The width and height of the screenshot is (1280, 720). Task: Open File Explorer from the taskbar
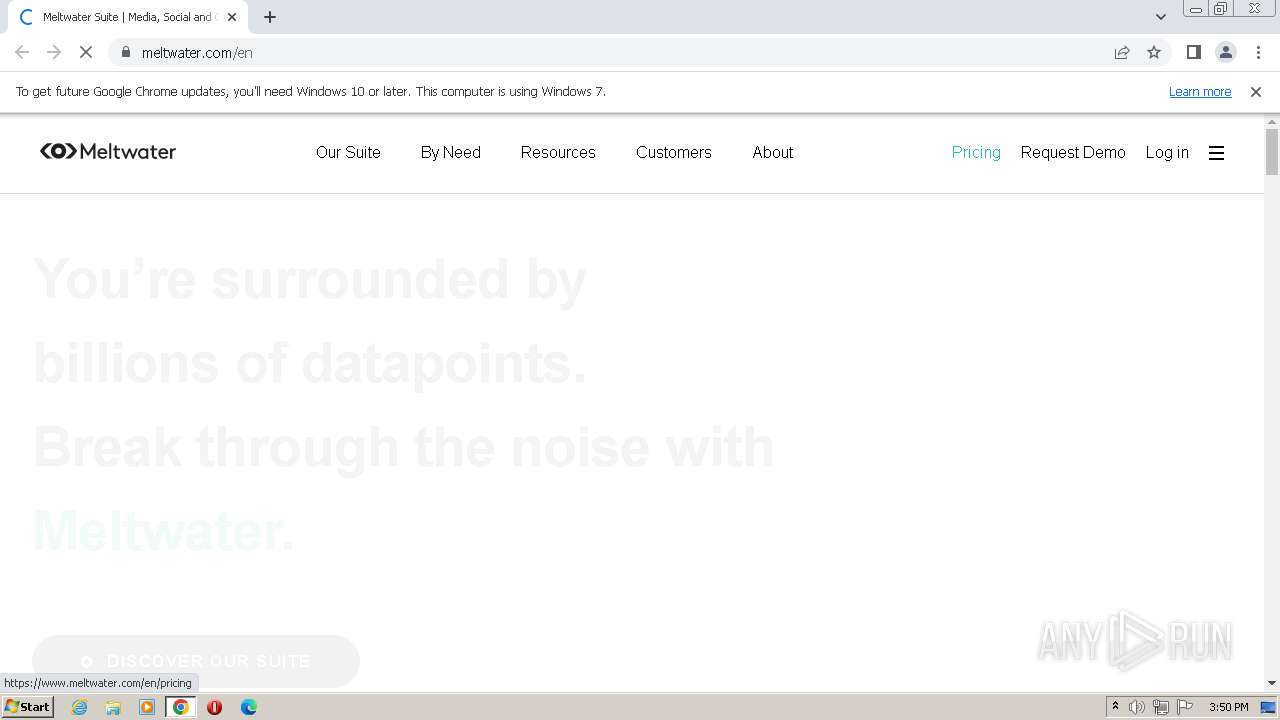pos(113,707)
